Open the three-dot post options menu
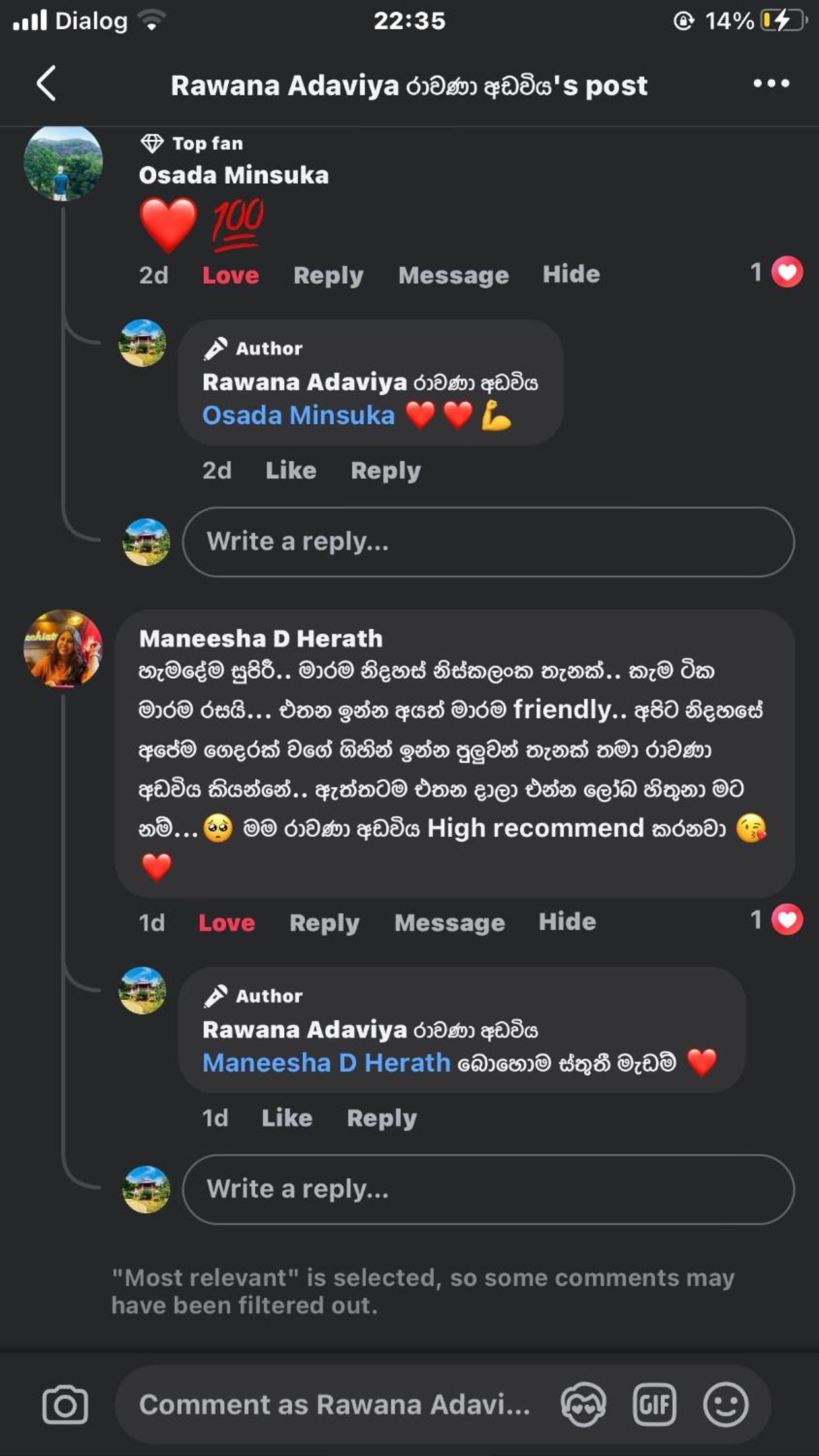Image resolution: width=819 pixels, height=1456 pixels. point(771,83)
